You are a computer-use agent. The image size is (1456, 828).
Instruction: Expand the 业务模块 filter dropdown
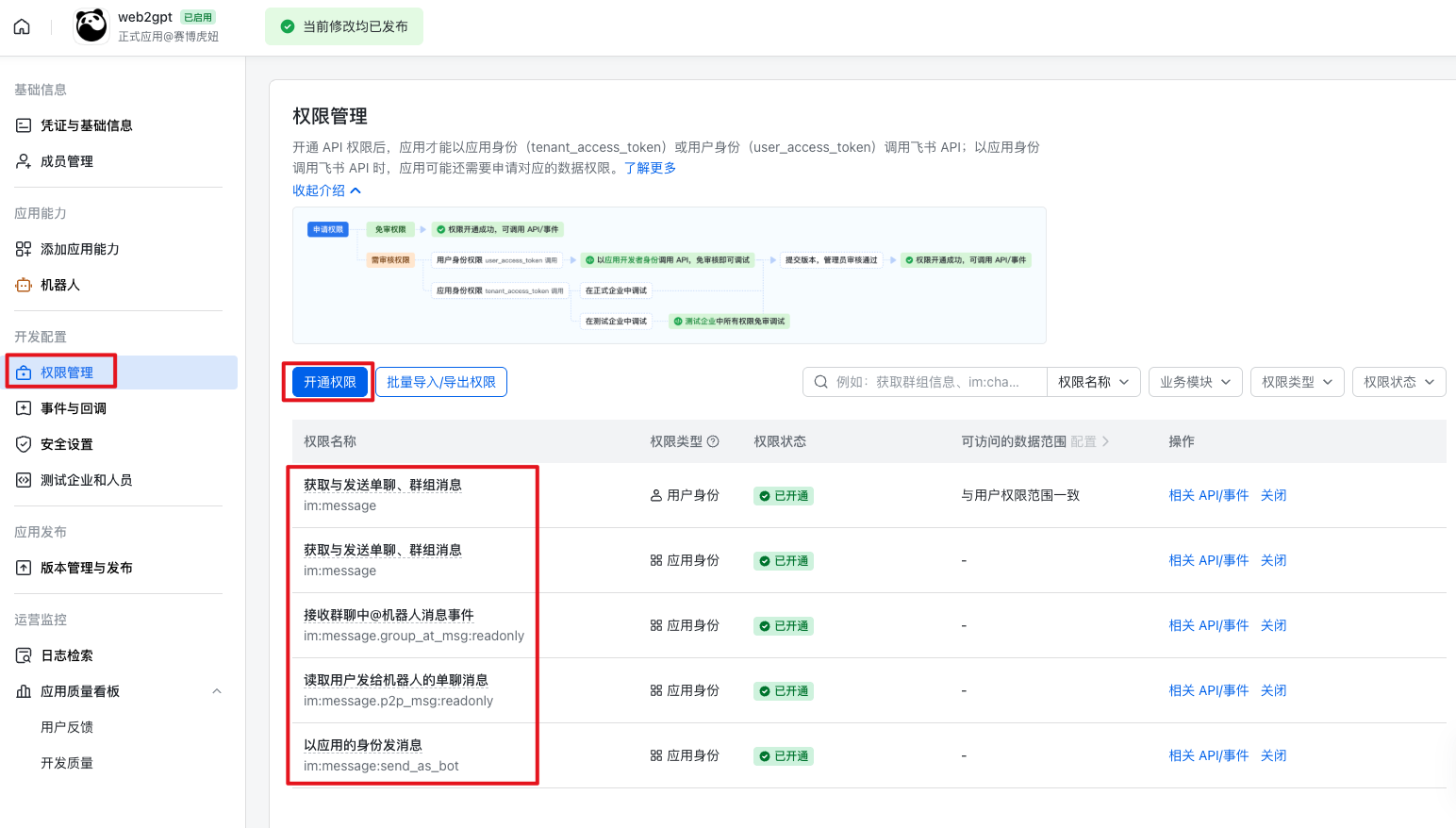click(x=1195, y=382)
